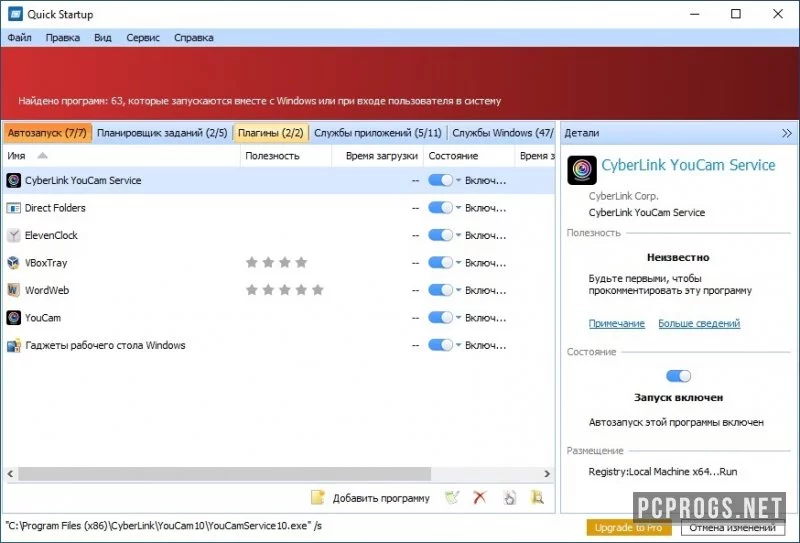Switch to Планировщик заданий (2/5) tab

[x=162, y=133]
